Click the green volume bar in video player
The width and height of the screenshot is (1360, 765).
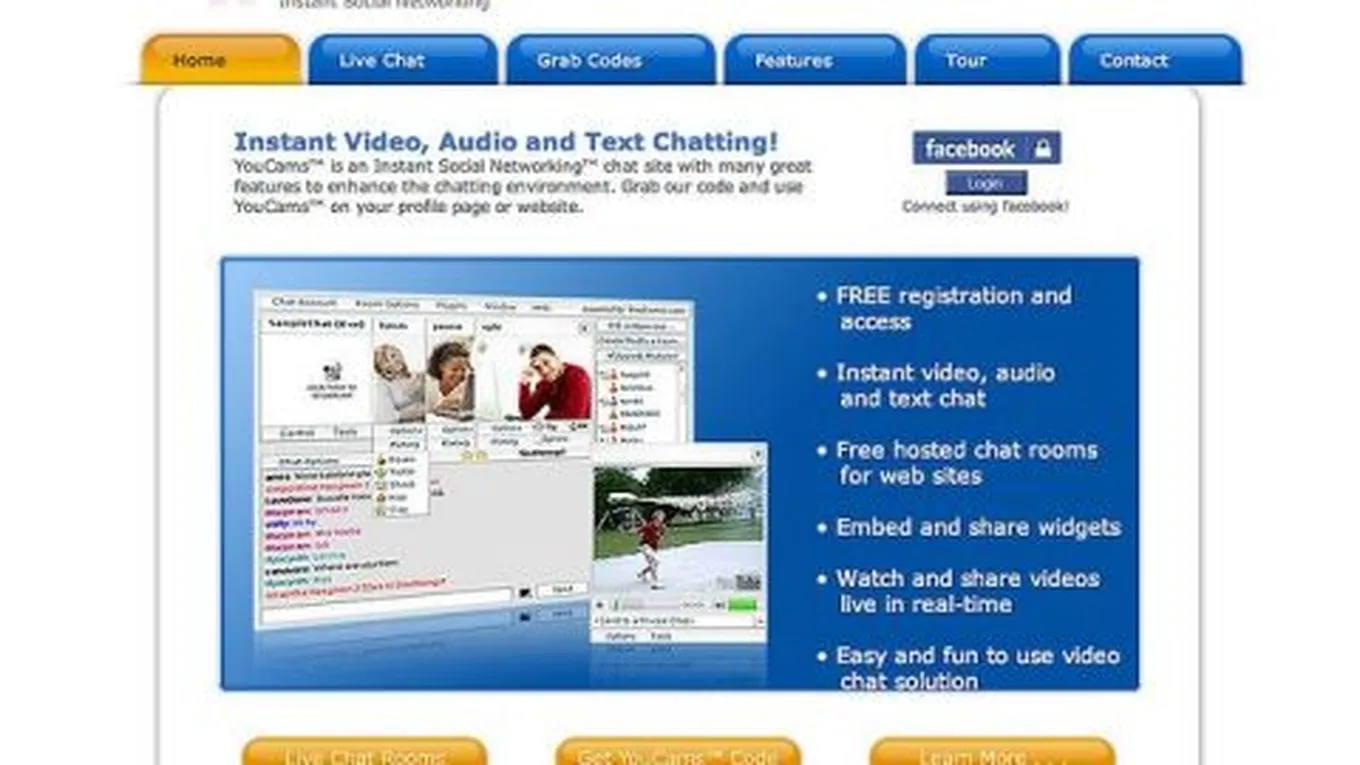pos(742,605)
